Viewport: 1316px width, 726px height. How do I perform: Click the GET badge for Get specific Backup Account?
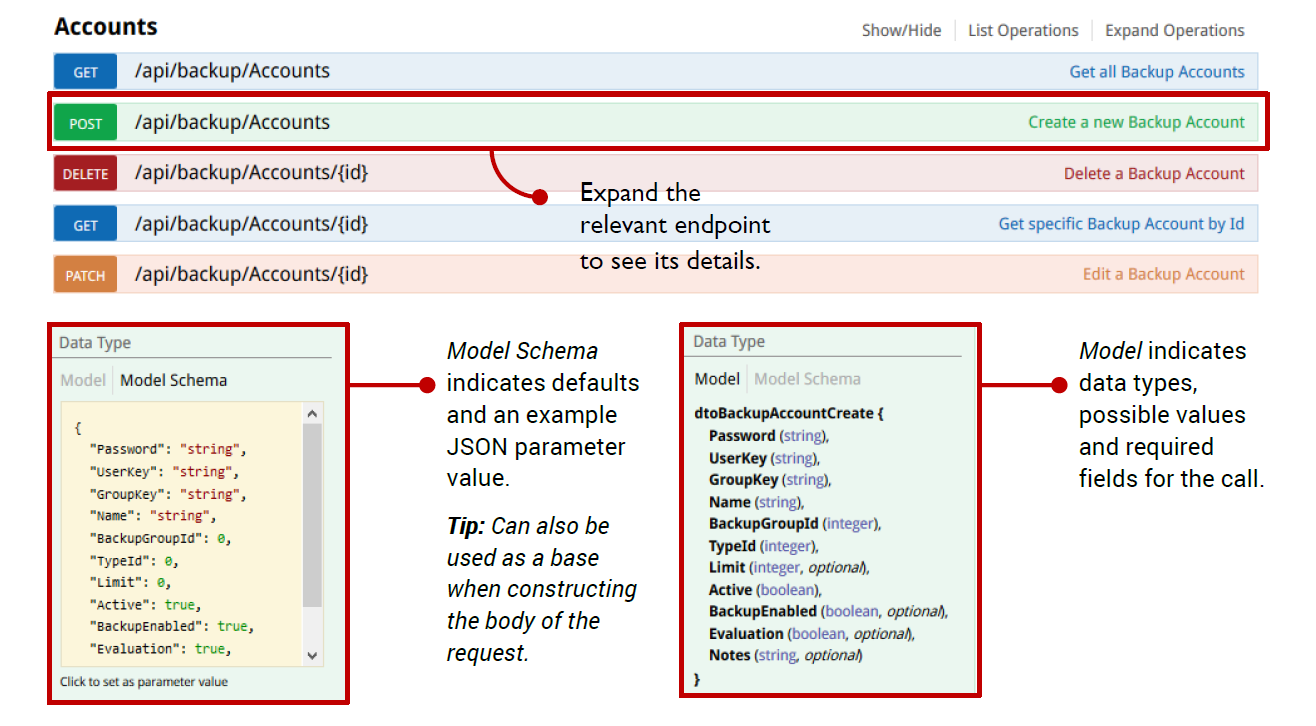tap(86, 225)
